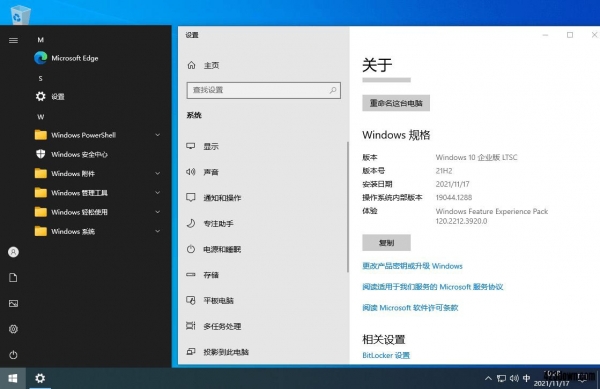The width and height of the screenshot is (600, 389).
Task: Click the 关于 page heading
Action: tap(377, 65)
